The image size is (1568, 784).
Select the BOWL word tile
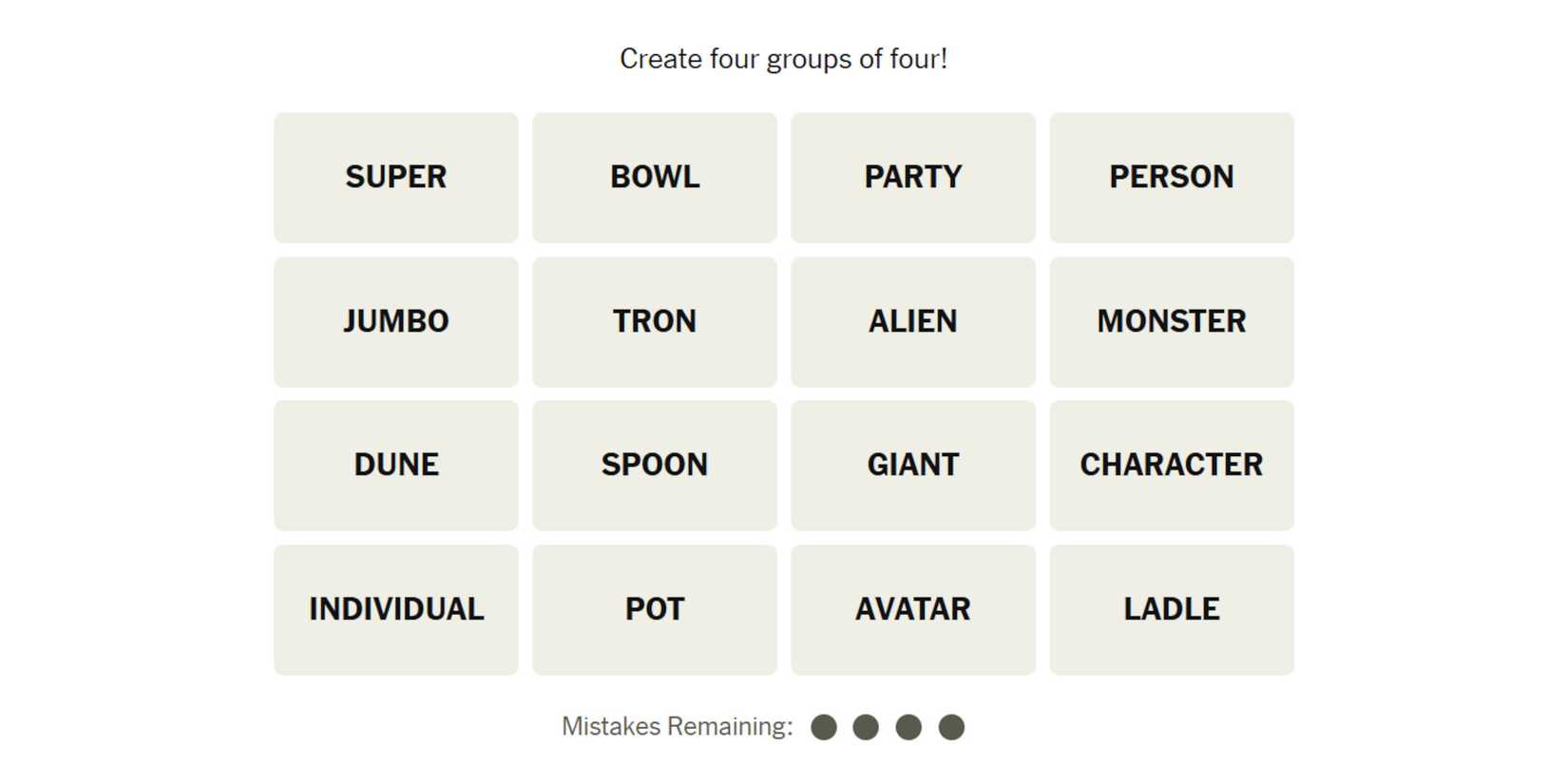(x=654, y=178)
